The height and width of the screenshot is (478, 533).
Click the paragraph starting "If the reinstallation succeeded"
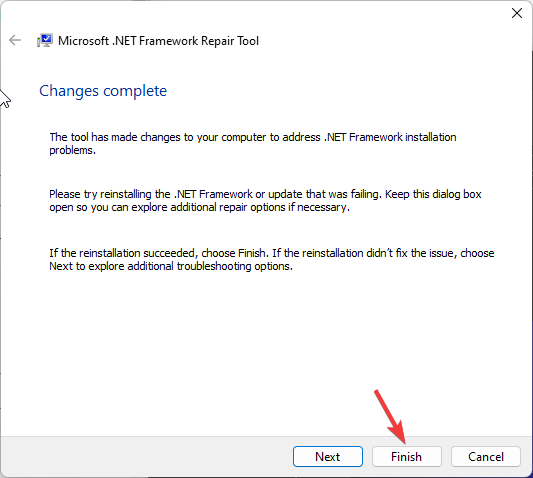[x=272, y=259]
